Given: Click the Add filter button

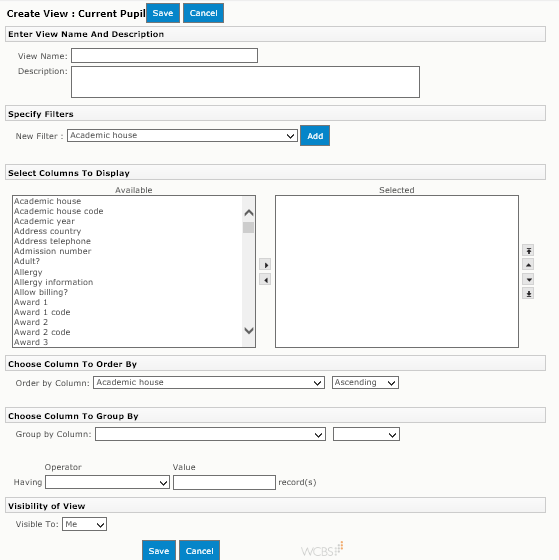Looking at the screenshot, I should coord(315,136).
